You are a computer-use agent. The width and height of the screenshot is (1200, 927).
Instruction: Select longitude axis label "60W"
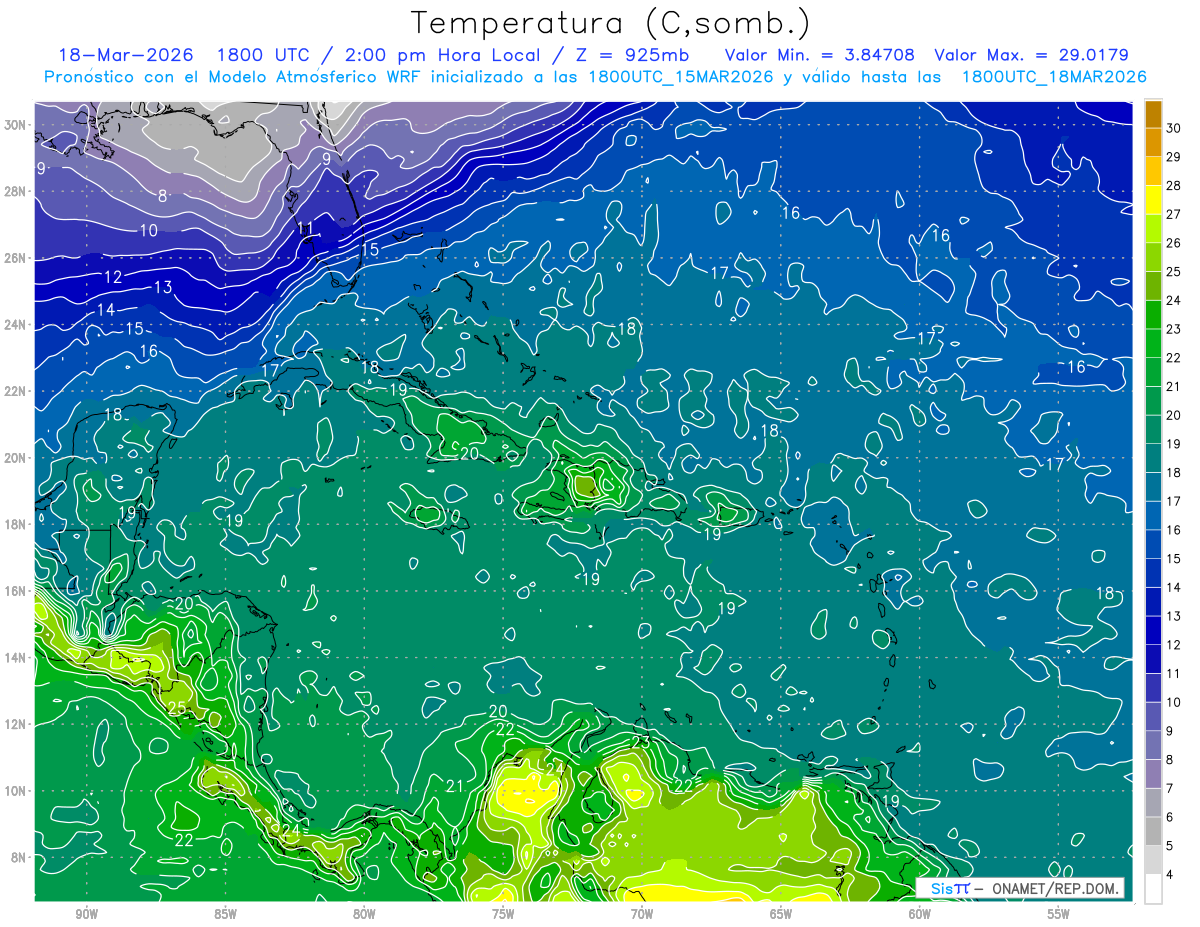[x=920, y=914]
